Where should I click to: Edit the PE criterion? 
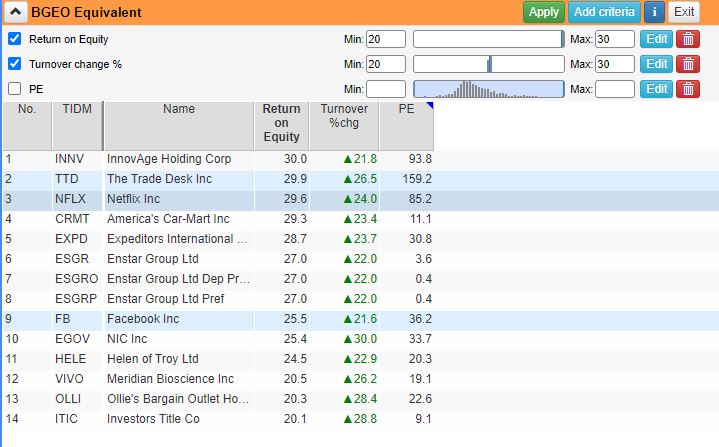click(x=656, y=88)
